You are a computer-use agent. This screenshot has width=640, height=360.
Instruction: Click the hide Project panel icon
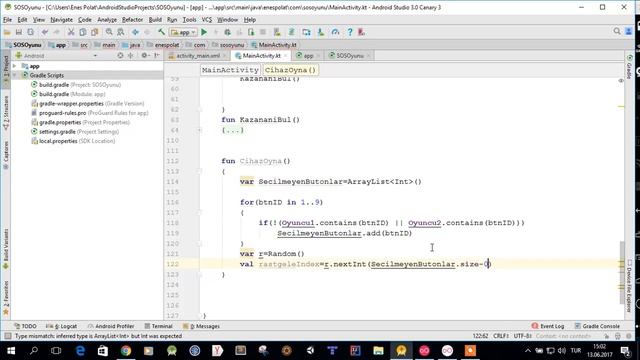tap(157, 56)
